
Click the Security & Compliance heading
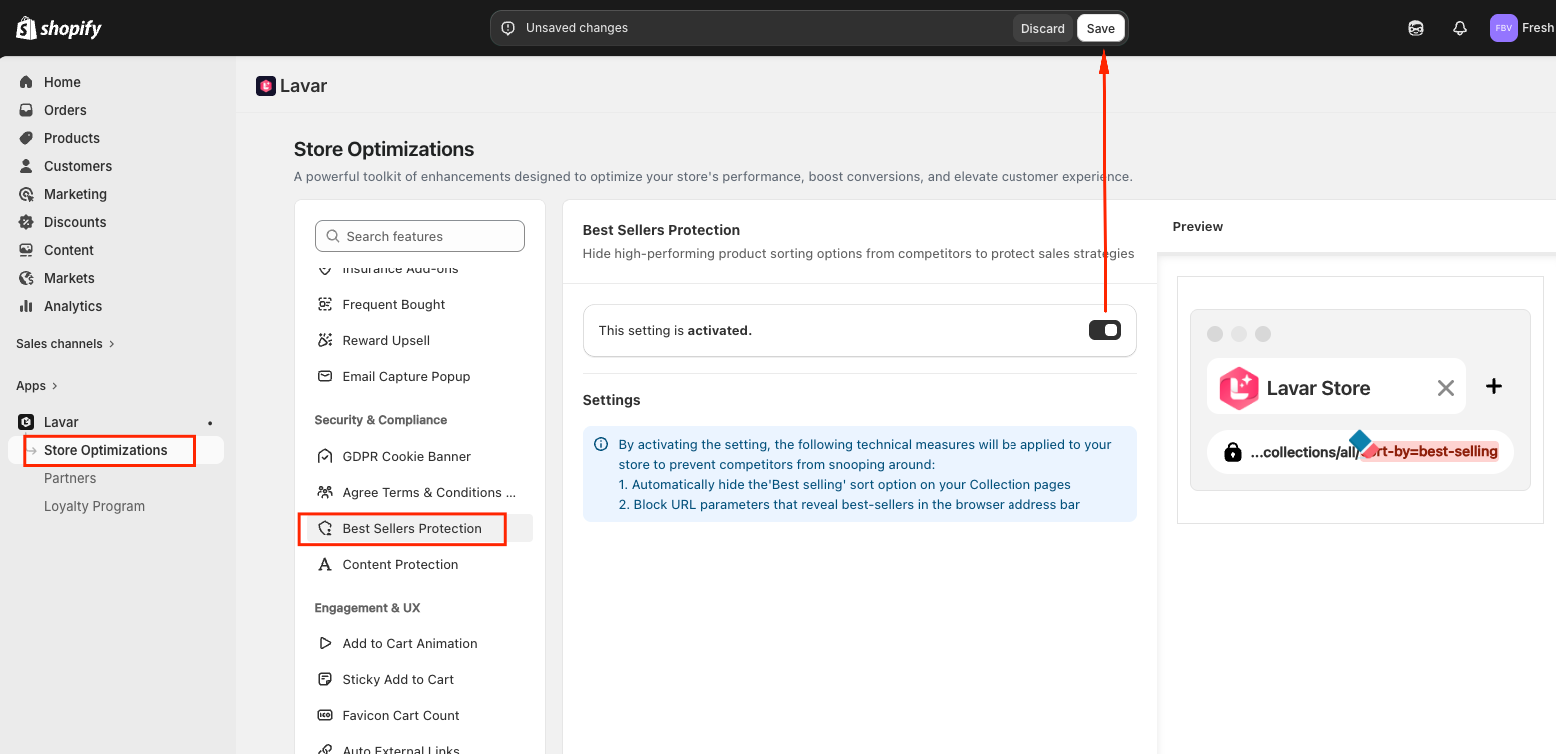click(x=381, y=420)
